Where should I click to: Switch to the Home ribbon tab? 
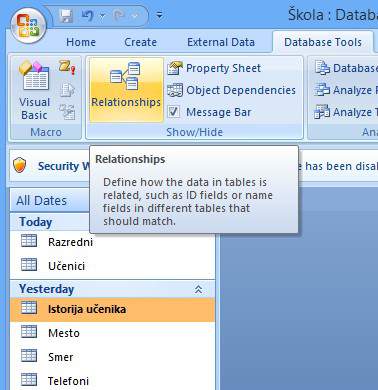click(x=81, y=42)
